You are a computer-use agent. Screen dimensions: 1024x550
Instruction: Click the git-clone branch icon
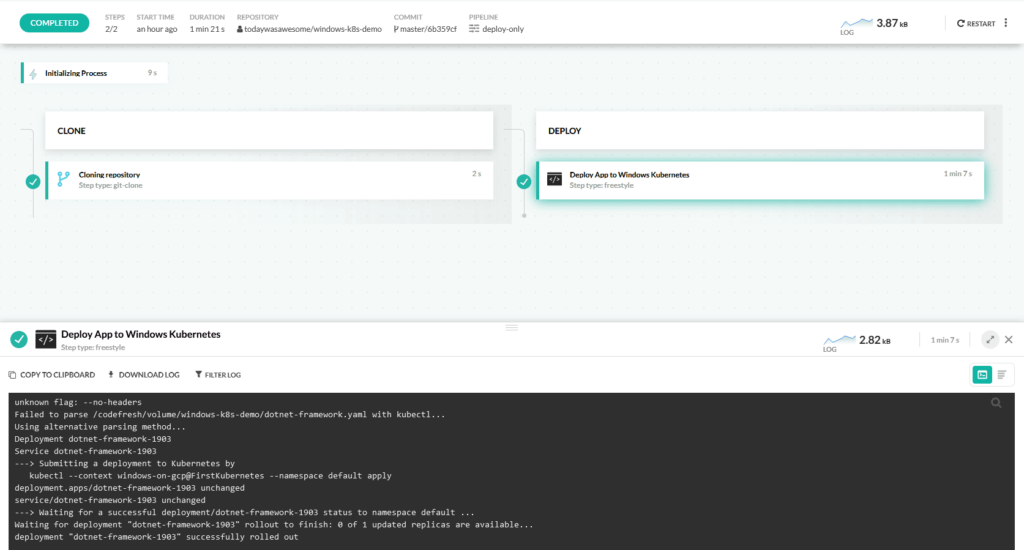(x=63, y=179)
